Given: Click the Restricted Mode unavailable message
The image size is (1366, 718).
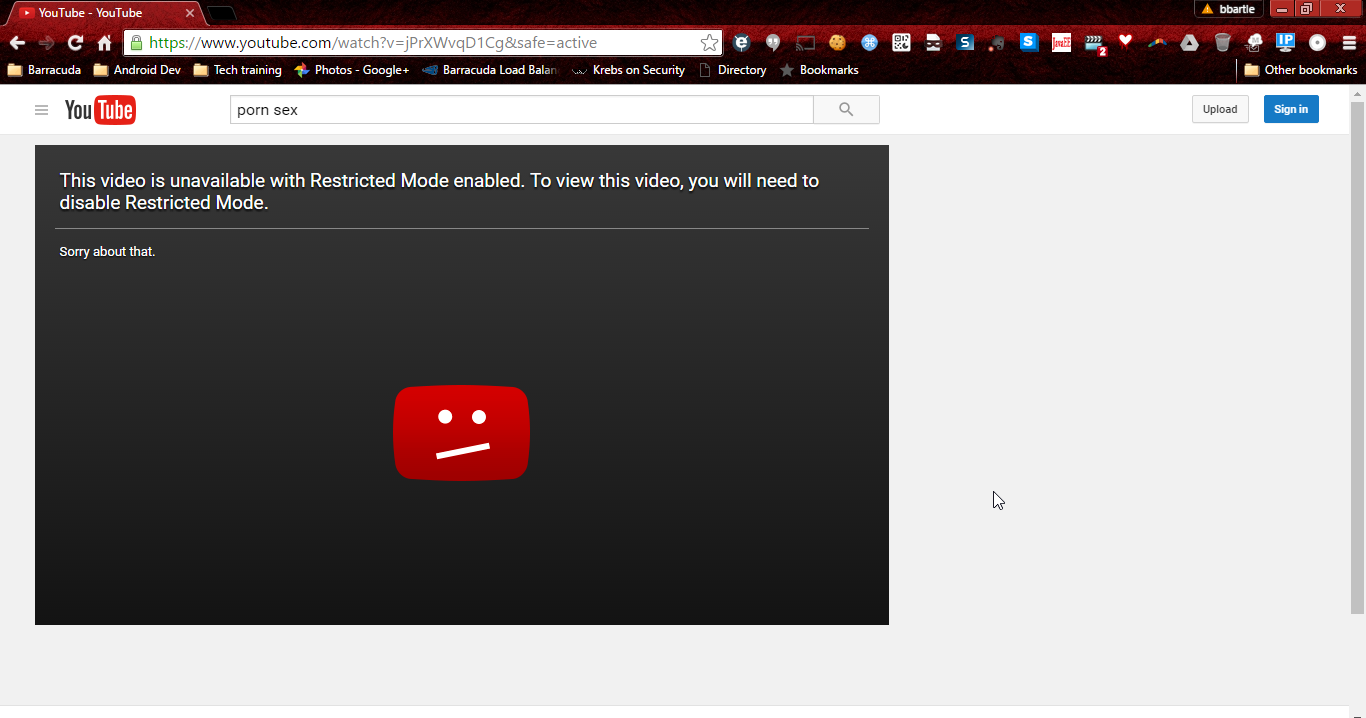Looking at the screenshot, I should (x=439, y=192).
